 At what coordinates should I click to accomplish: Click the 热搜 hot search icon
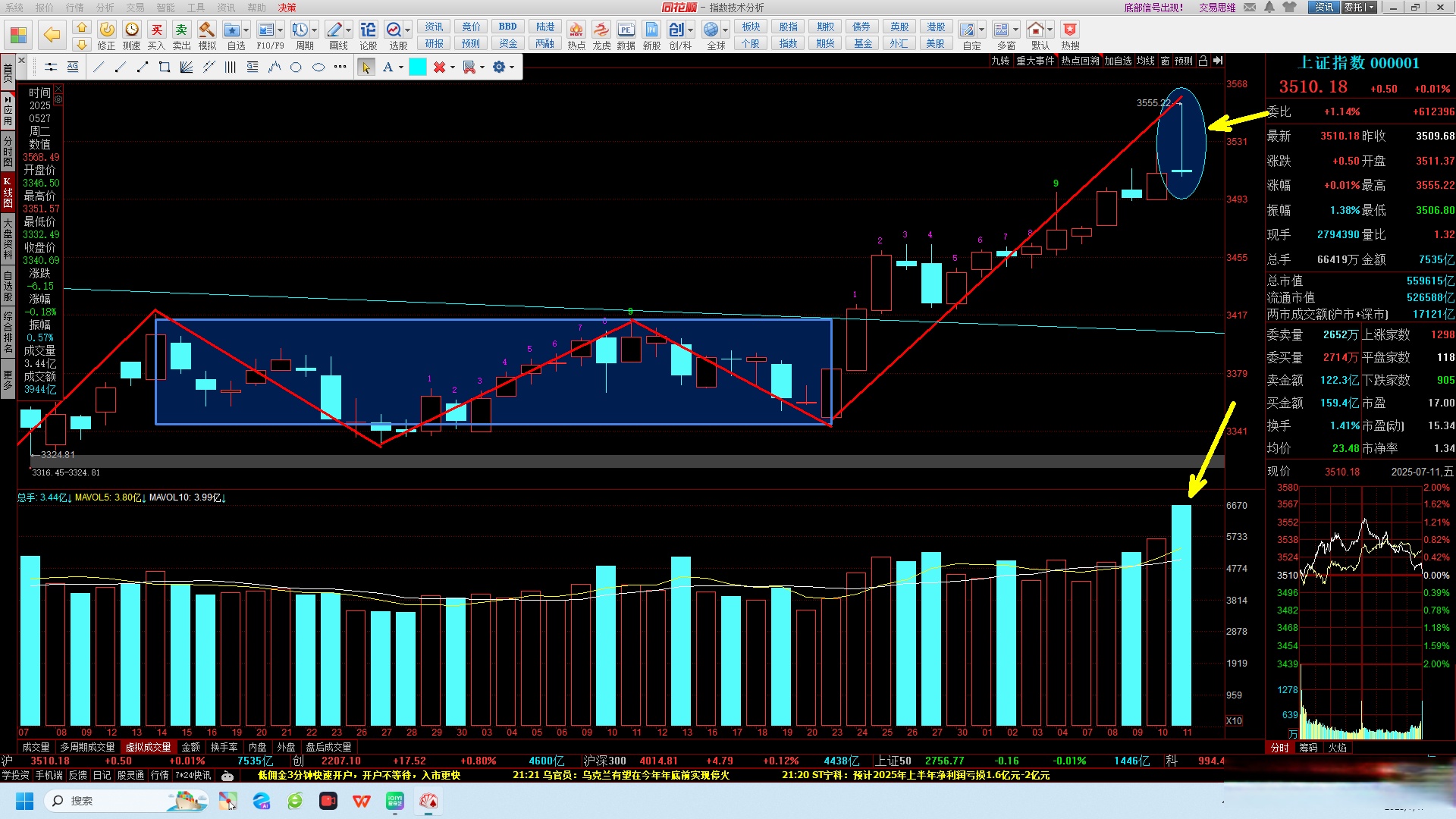click(1069, 30)
